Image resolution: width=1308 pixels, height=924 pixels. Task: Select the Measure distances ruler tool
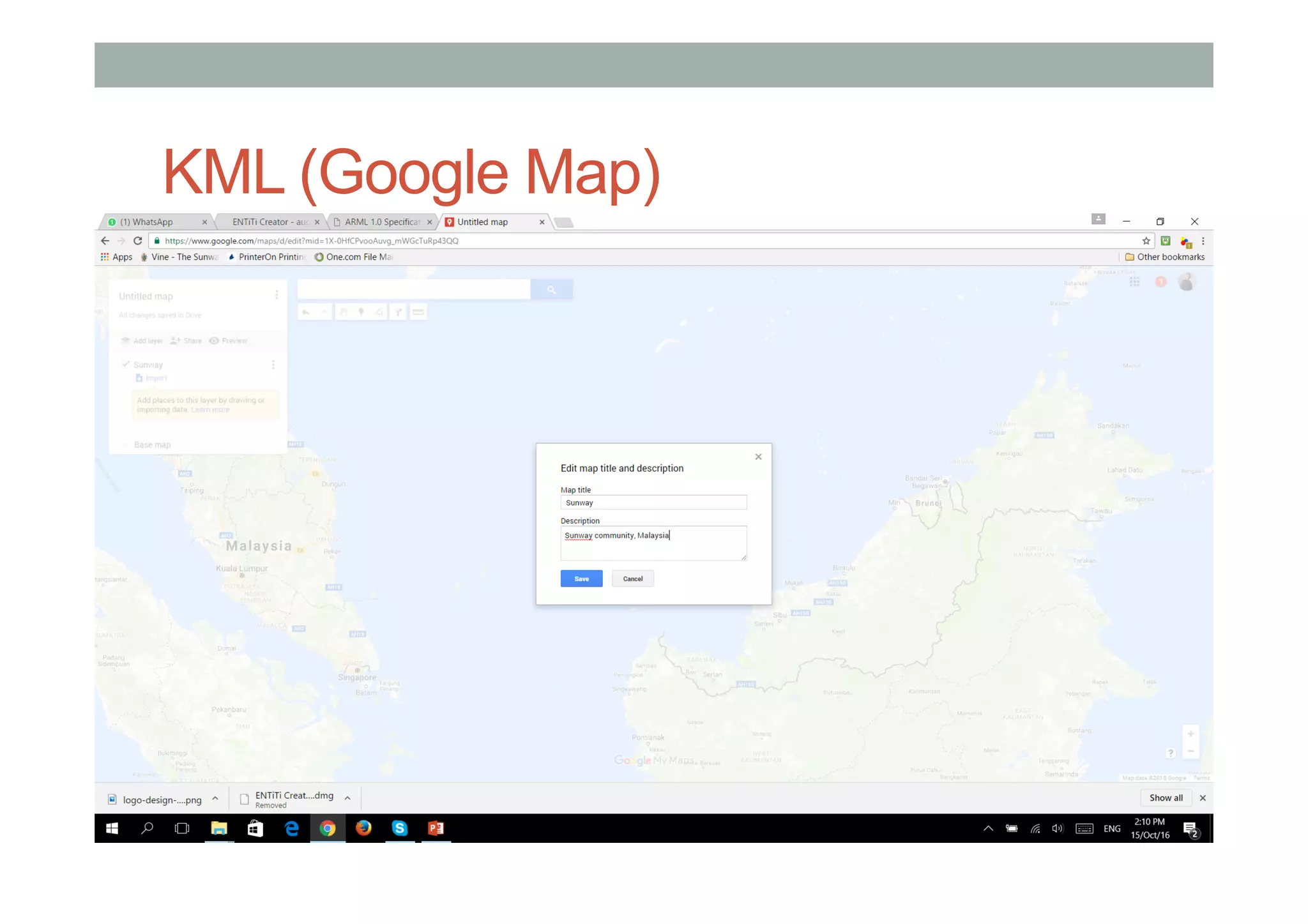[418, 312]
